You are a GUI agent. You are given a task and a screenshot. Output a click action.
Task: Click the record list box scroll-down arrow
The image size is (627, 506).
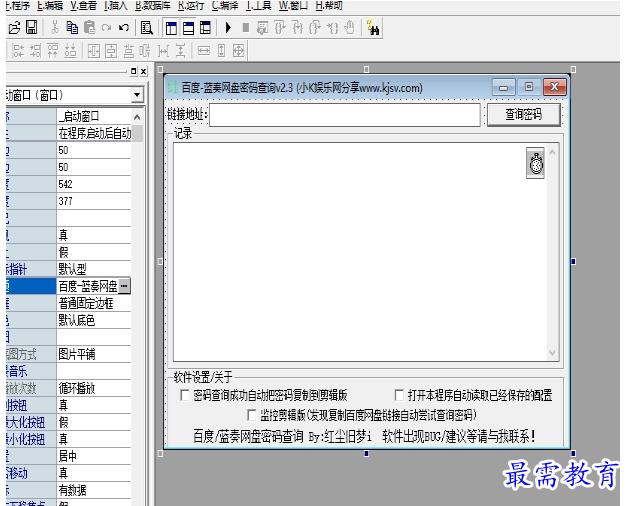(552, 352)
